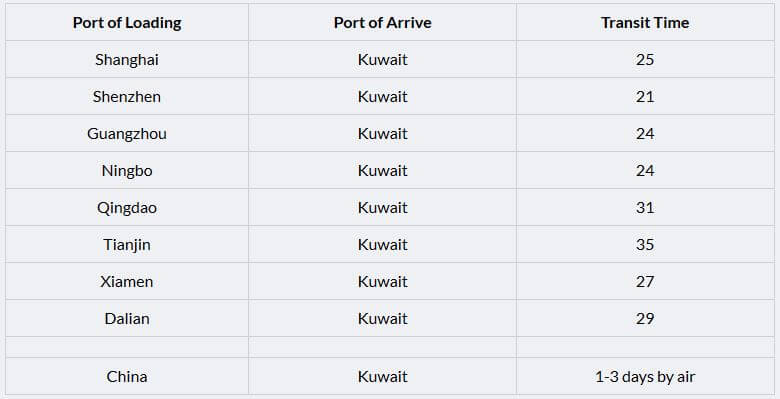This screenshot has width=780, height=399.
Task: Select the Guangzhou port cell
Action: (x=127, y=133)
